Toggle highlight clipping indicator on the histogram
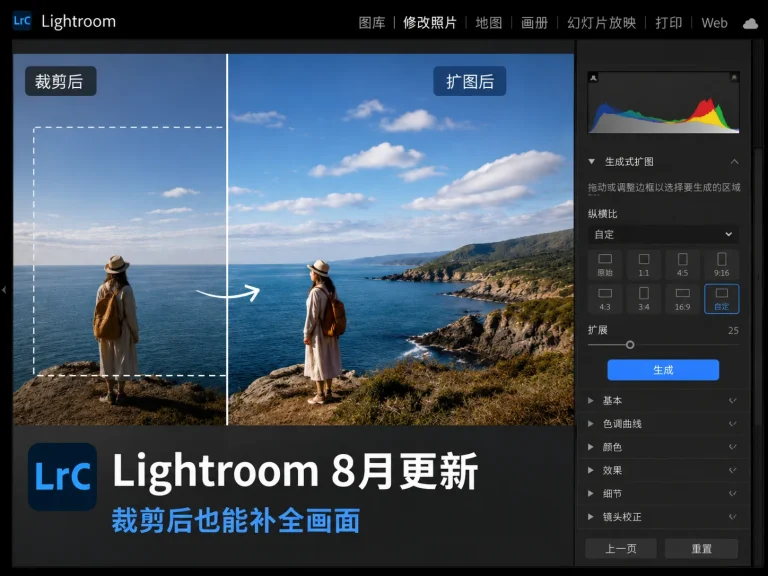 coord(734,77)
